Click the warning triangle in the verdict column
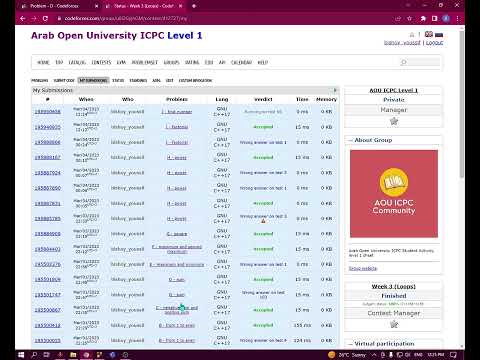Screen dimensions: 480x360 [x=263, y=221]
